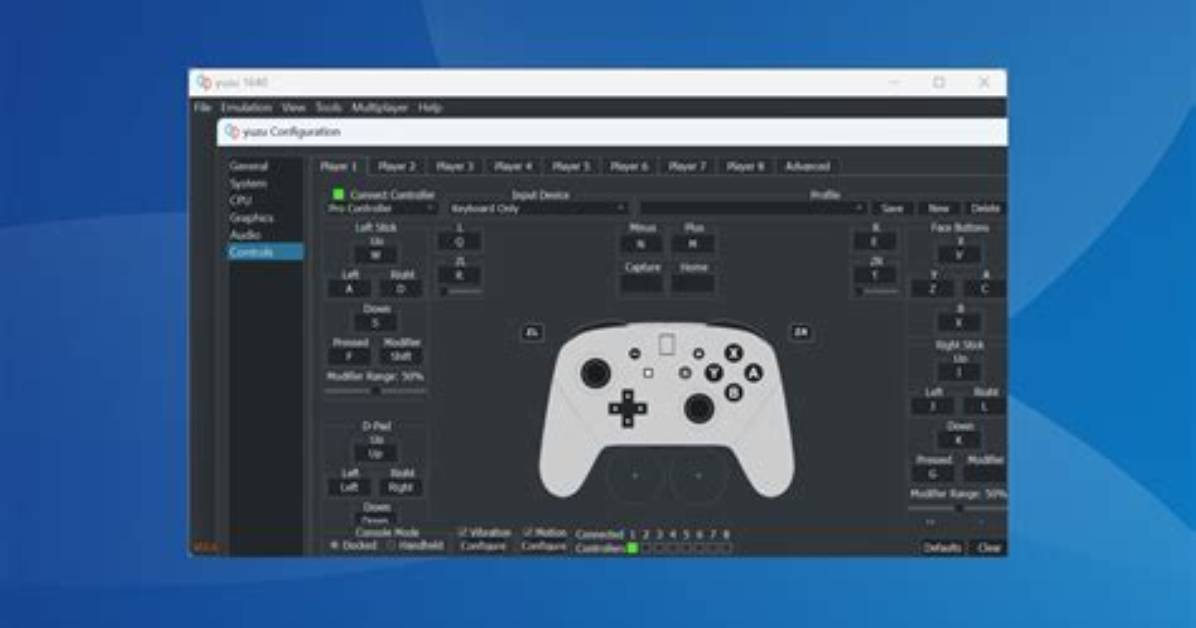Click the D-pad on the controller image
The height and width of the screenshot is (628, 1196).
pos(628,408)
